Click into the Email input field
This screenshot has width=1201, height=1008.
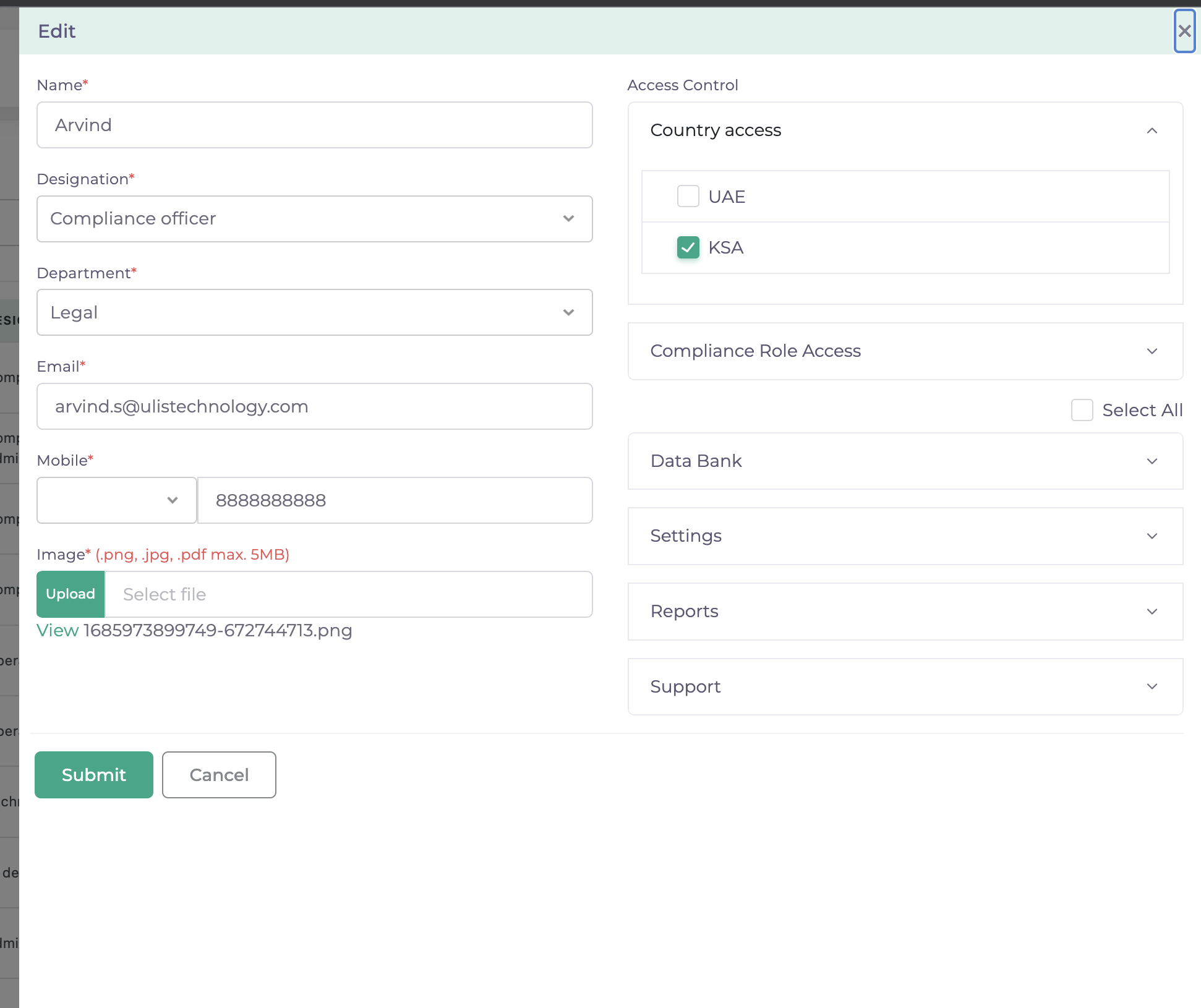point(314,407)
